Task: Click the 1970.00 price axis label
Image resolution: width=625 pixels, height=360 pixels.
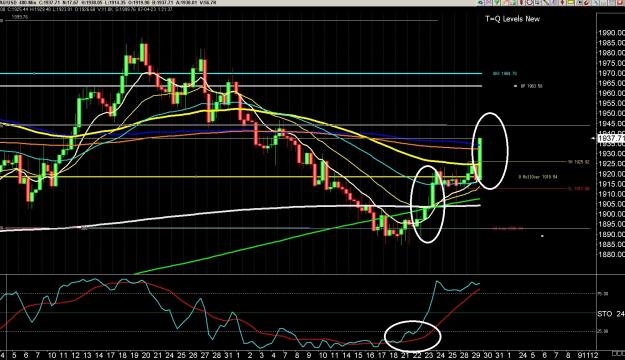Action: (611, 73)
